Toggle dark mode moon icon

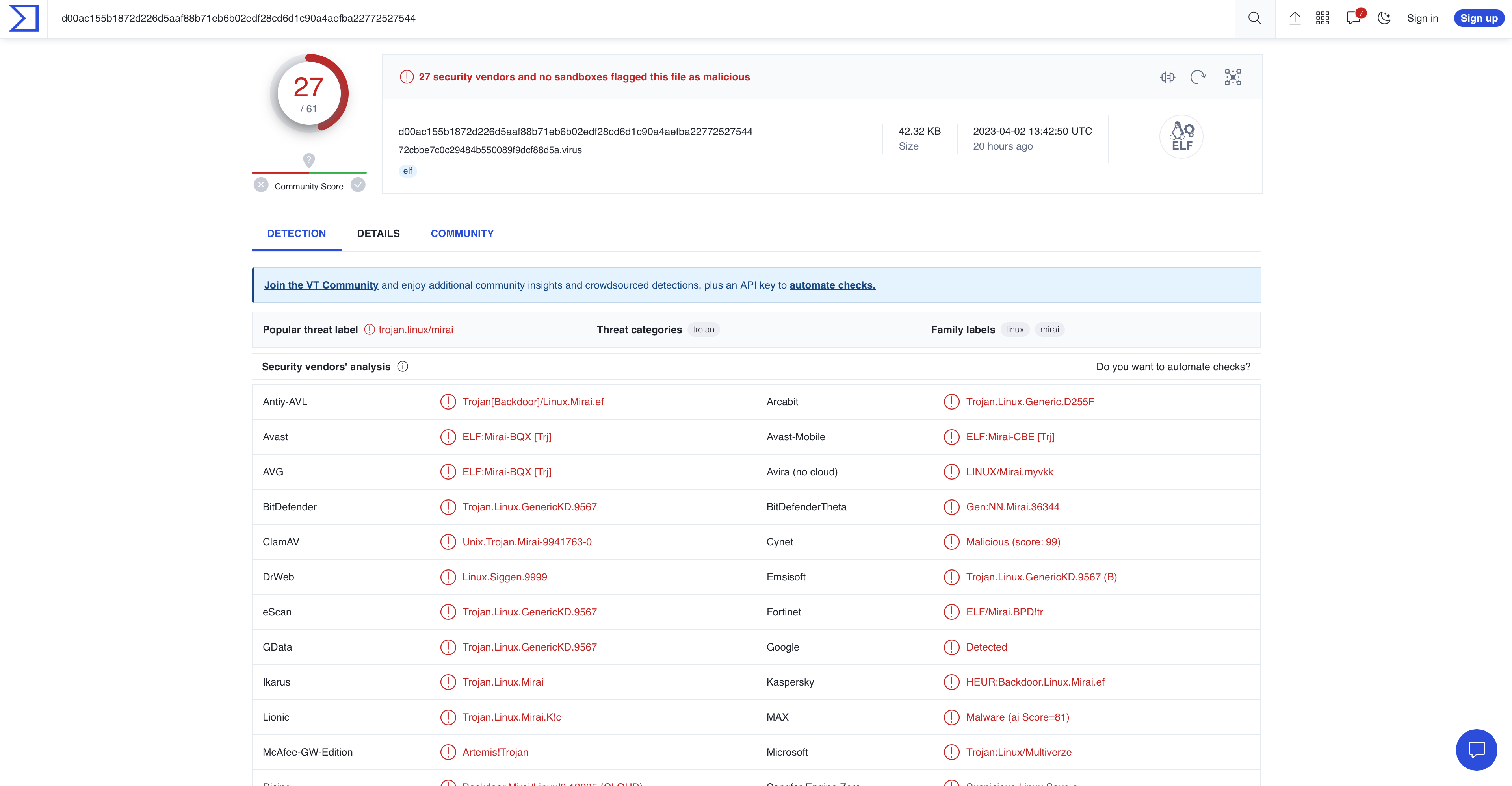(1384, 18)
